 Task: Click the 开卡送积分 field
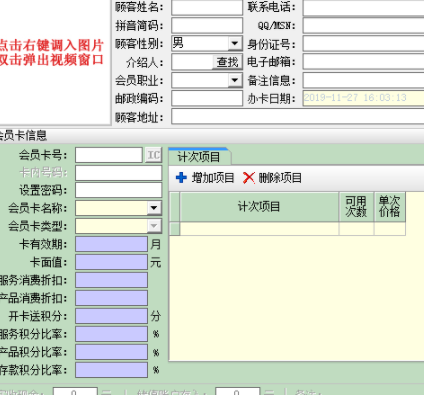(112, 316)
